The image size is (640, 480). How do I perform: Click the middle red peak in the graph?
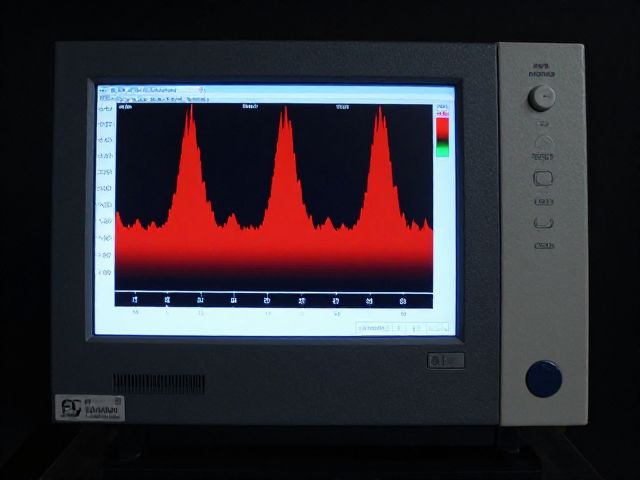click(286, 167)
